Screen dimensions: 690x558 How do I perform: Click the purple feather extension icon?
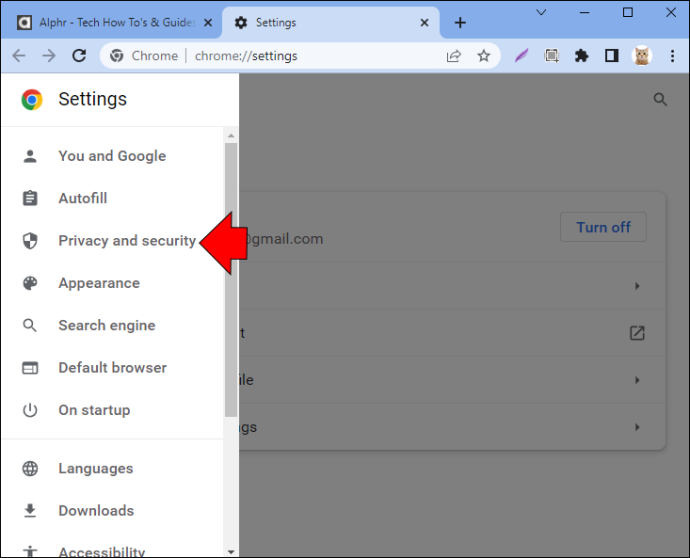521,56
